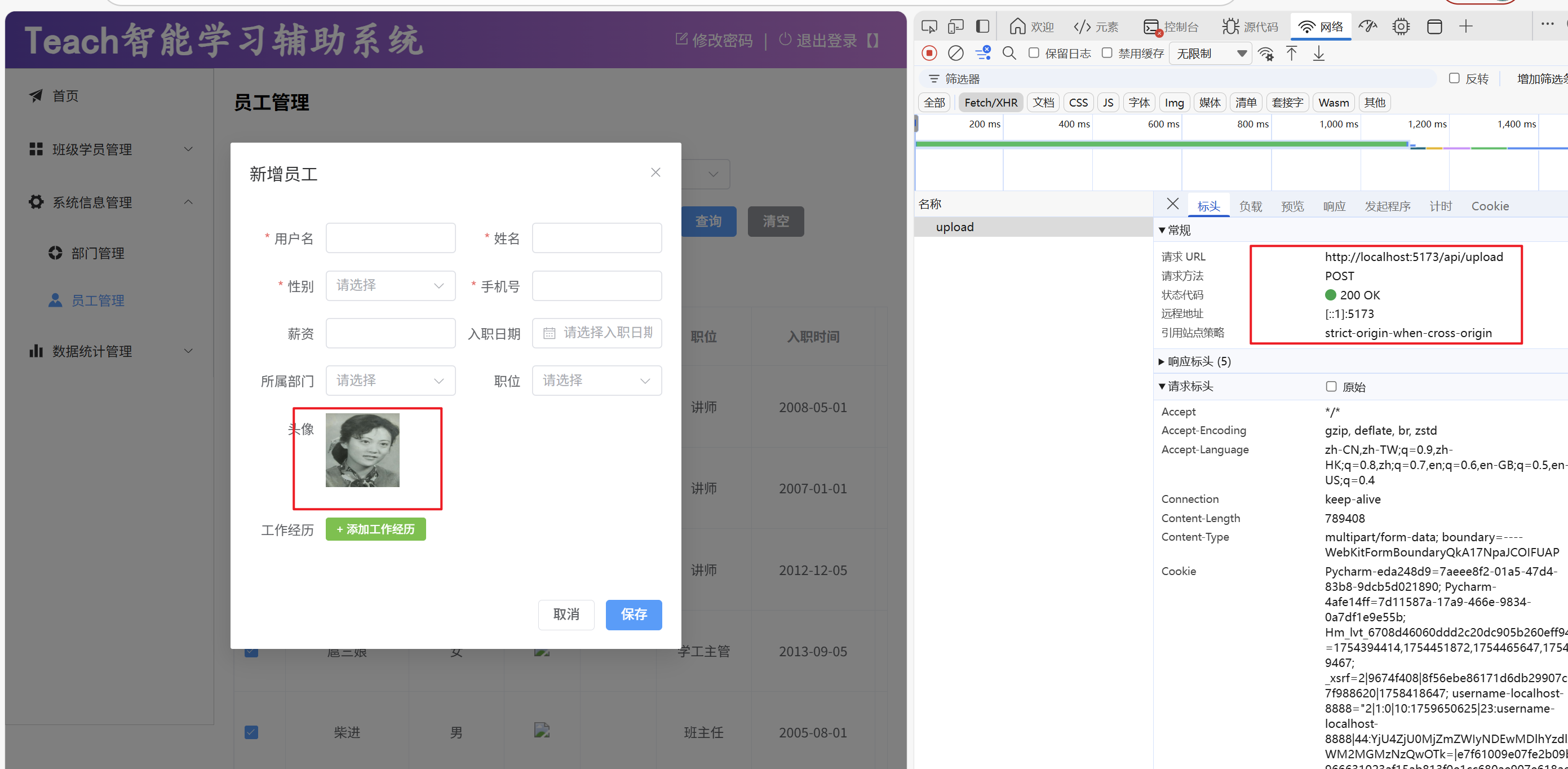Switch to the 负载 tab
Viewport: 1568px width, 769px height.
click(x=1250, y=206)
